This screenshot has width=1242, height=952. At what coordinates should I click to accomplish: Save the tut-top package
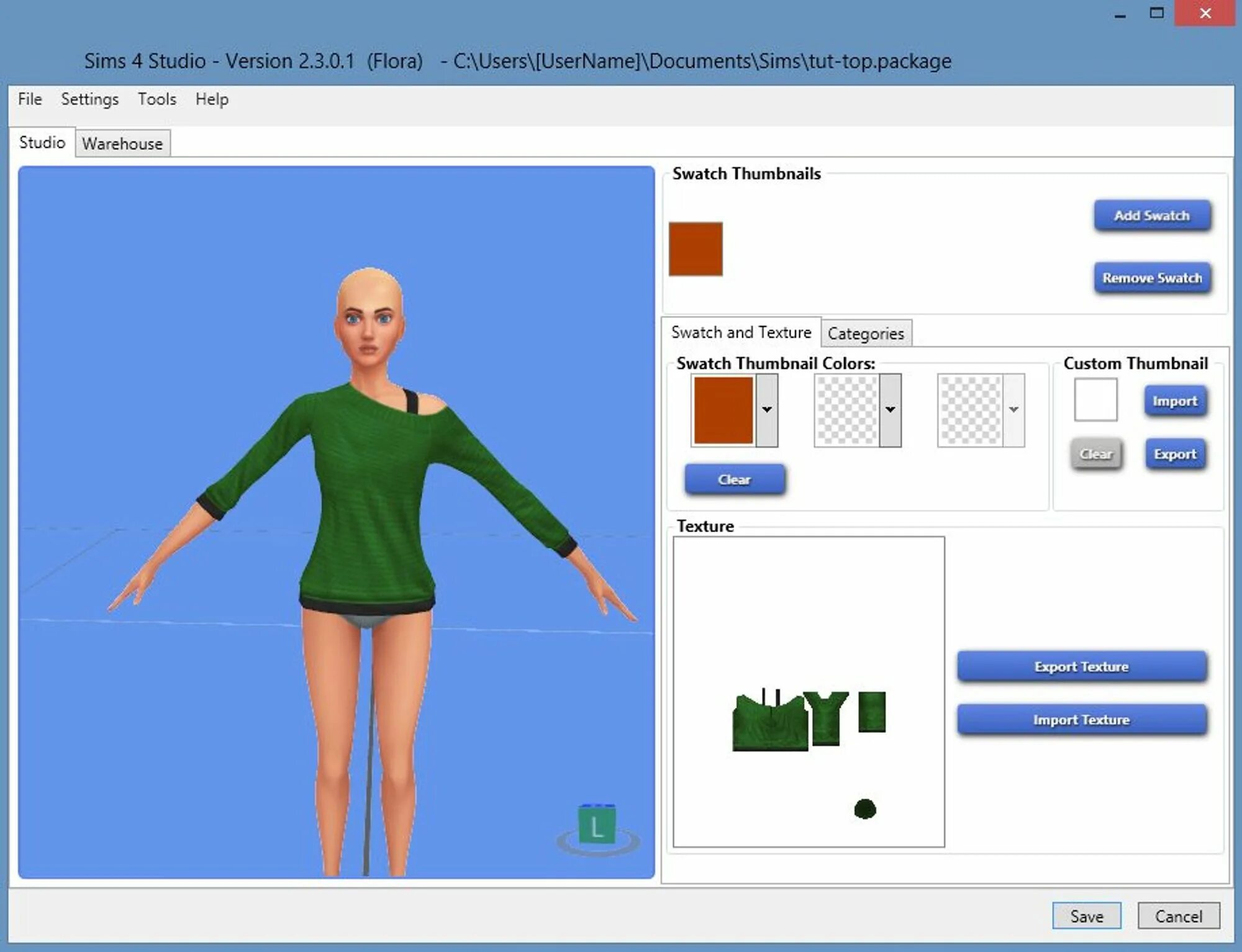[1086, 915]
